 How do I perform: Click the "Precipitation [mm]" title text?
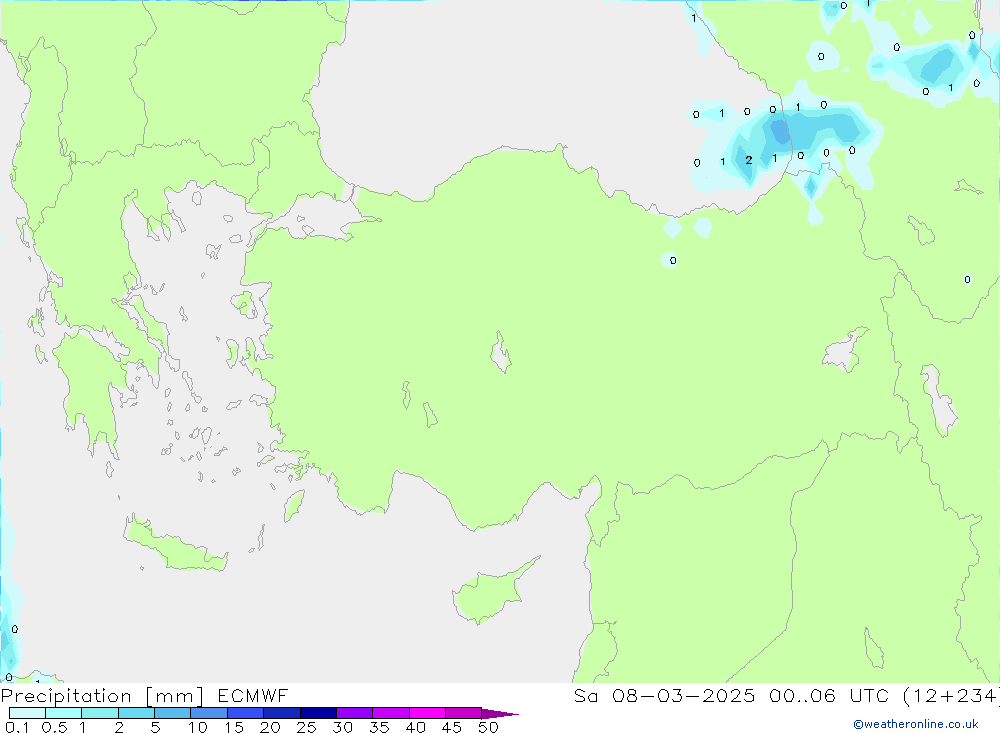click(103, 696)
